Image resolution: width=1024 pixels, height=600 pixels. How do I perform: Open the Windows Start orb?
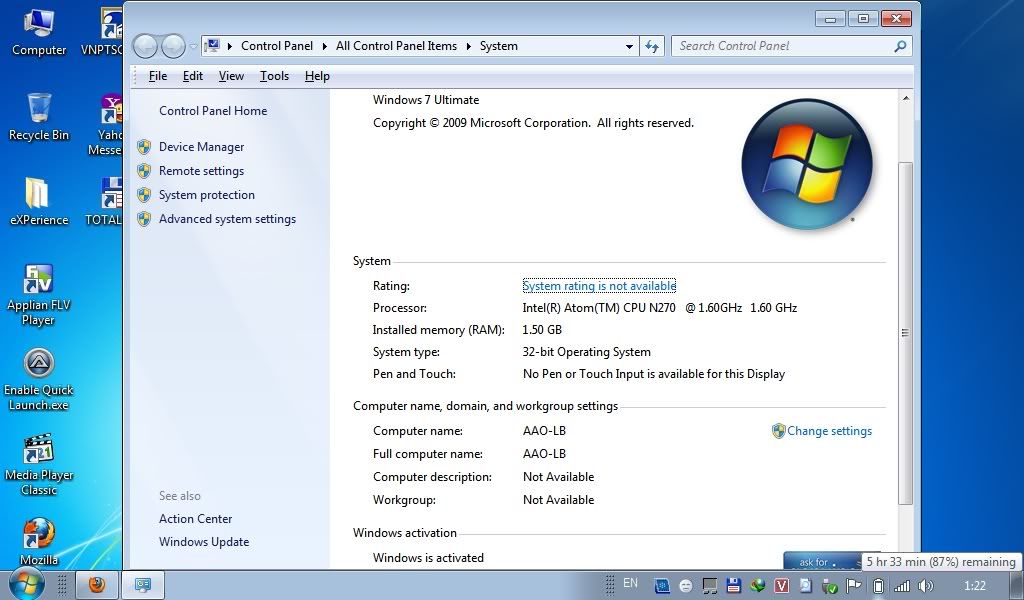tap(26, 584)
